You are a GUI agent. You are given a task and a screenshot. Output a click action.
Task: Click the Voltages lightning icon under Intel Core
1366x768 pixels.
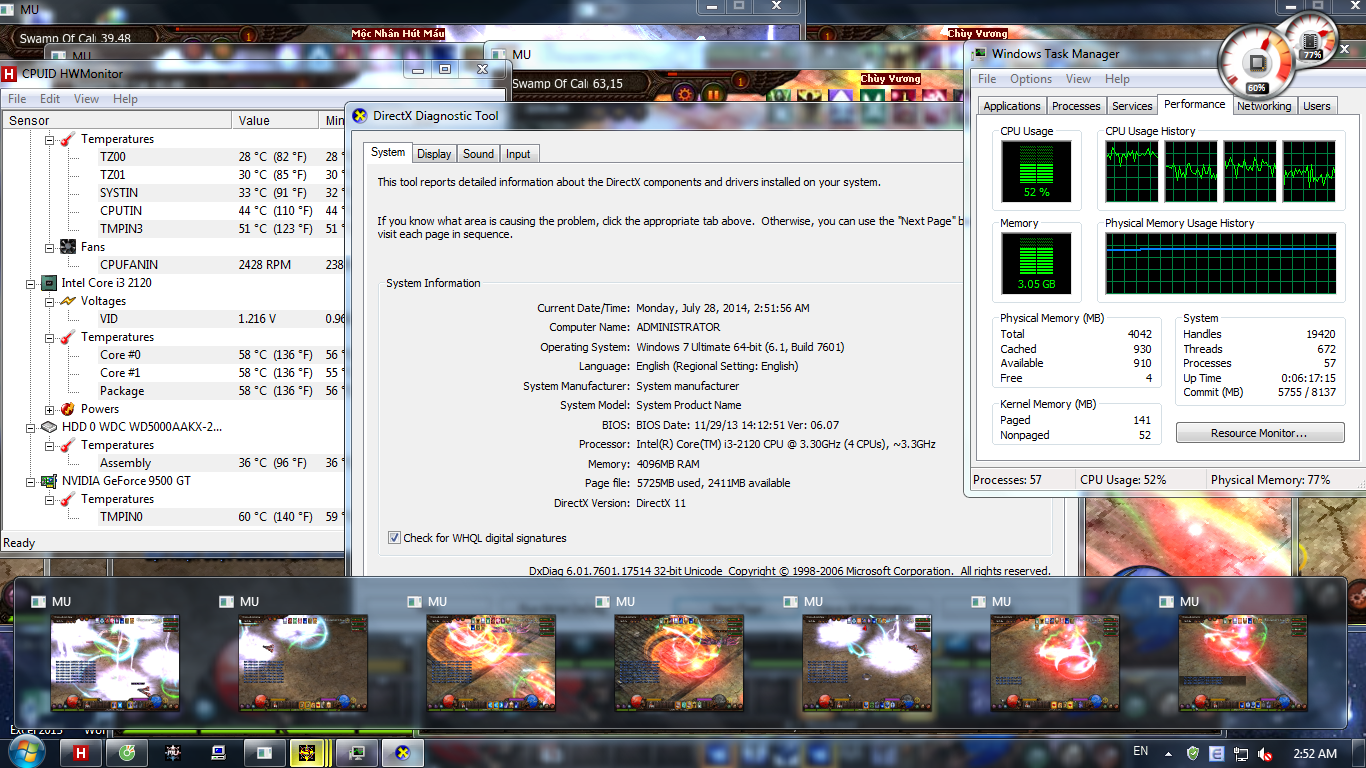pyautogui.click(x=68, y=301)
